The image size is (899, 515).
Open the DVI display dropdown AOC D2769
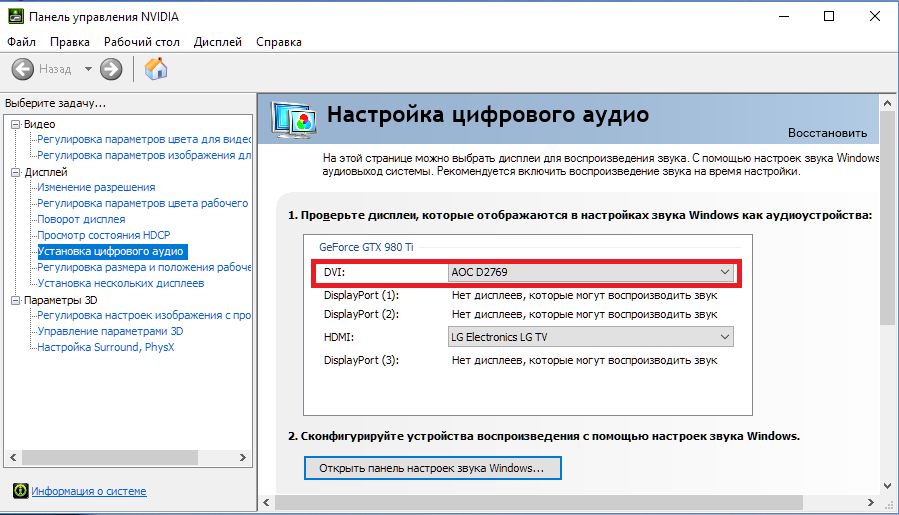[591, 272]
